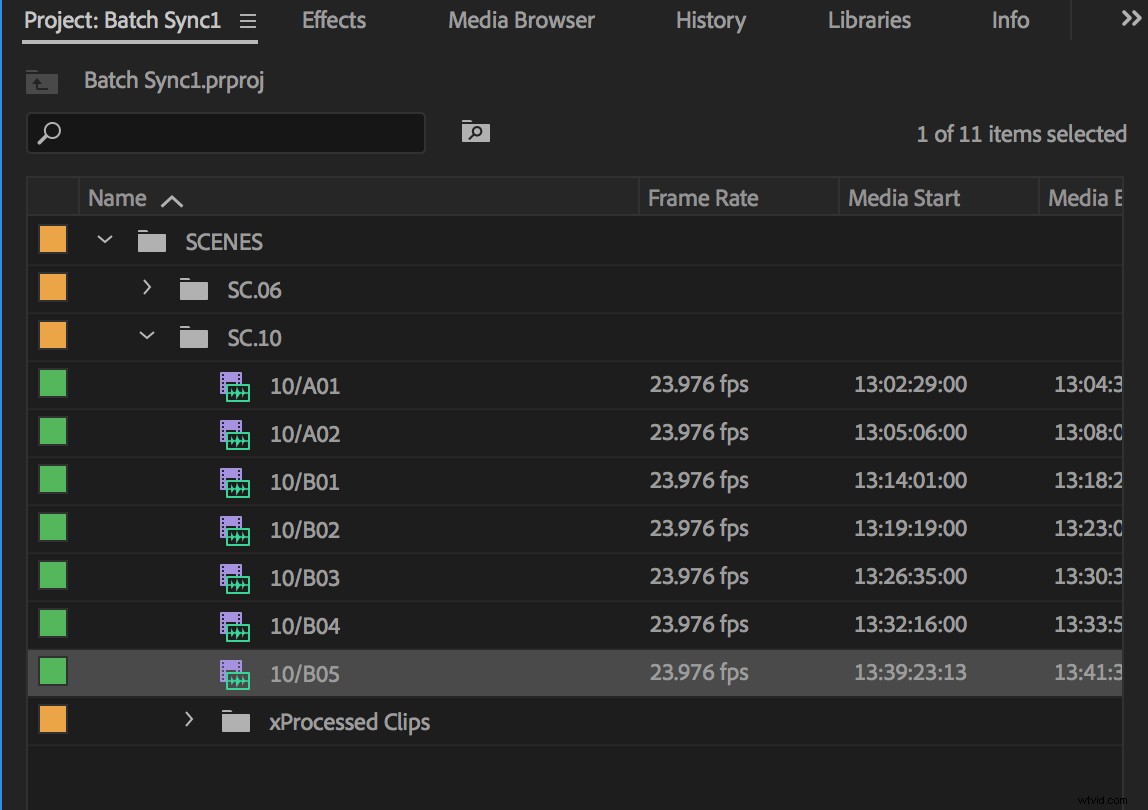Image resolution: width=1148 pixels, height=810 pixels.
Task: Select the 10/B01 clip name
Action: (x=305, y=482)
